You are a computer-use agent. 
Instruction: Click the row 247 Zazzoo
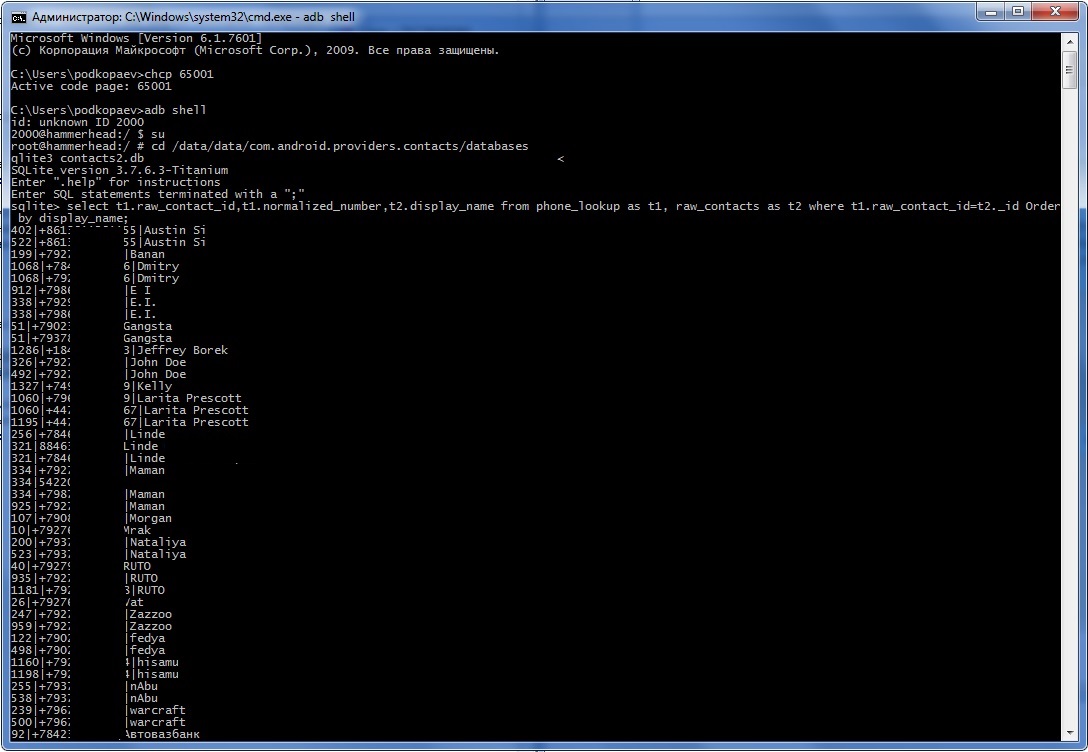tap(91, 614)
